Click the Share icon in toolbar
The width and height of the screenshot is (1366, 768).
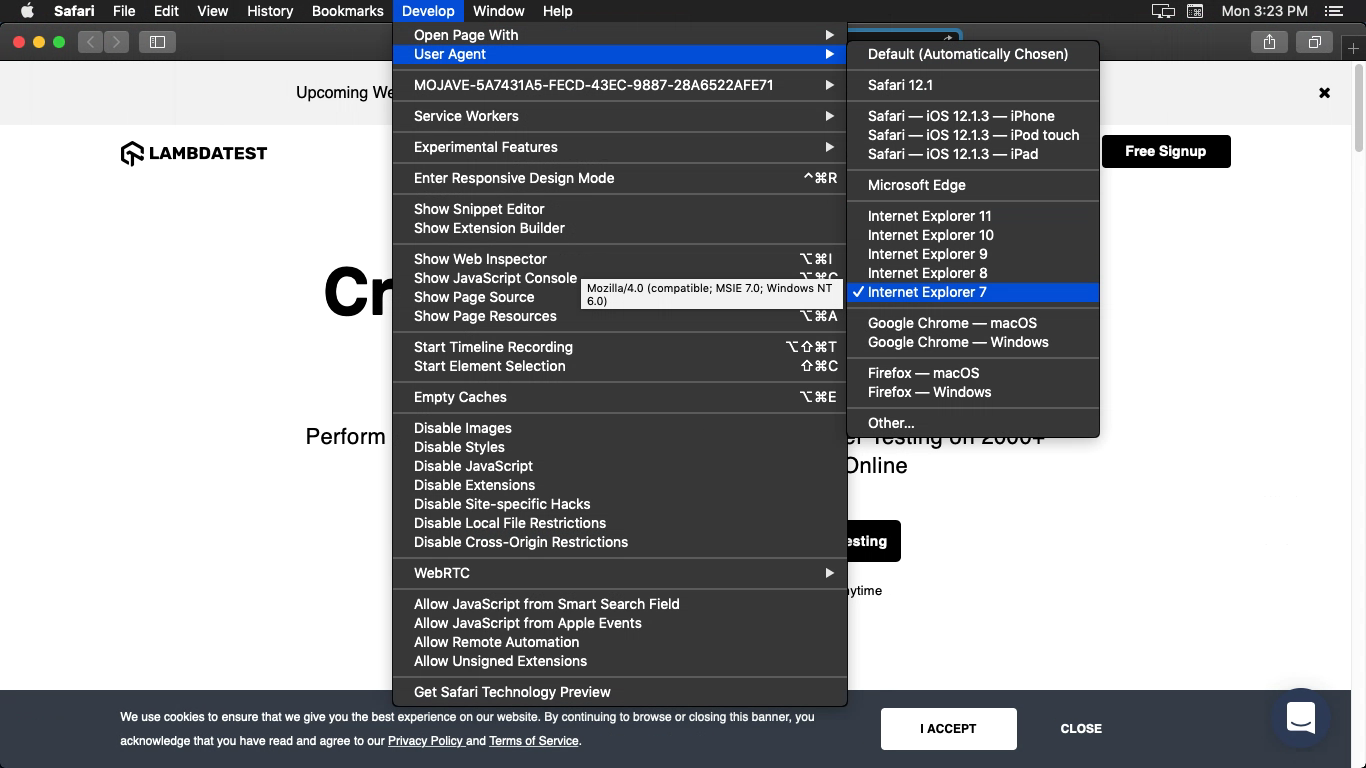click(x=1269, y=42)
